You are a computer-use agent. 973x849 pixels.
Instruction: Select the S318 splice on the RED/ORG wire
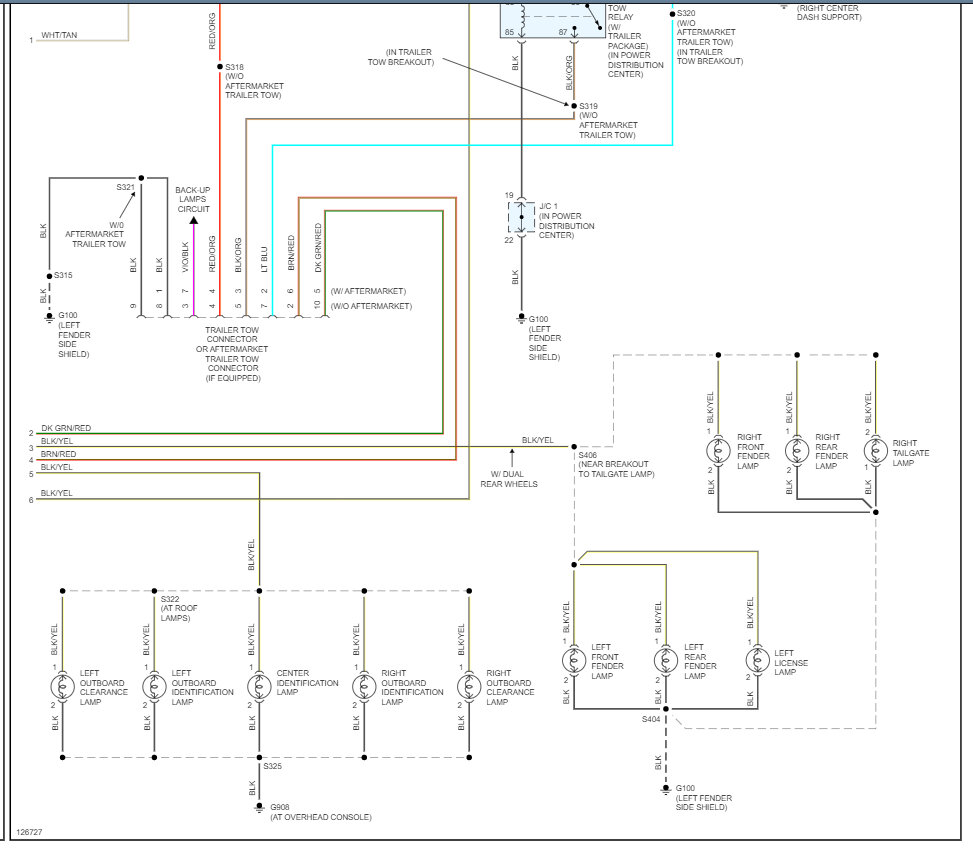pyautogui.click(x=220, y=66)
